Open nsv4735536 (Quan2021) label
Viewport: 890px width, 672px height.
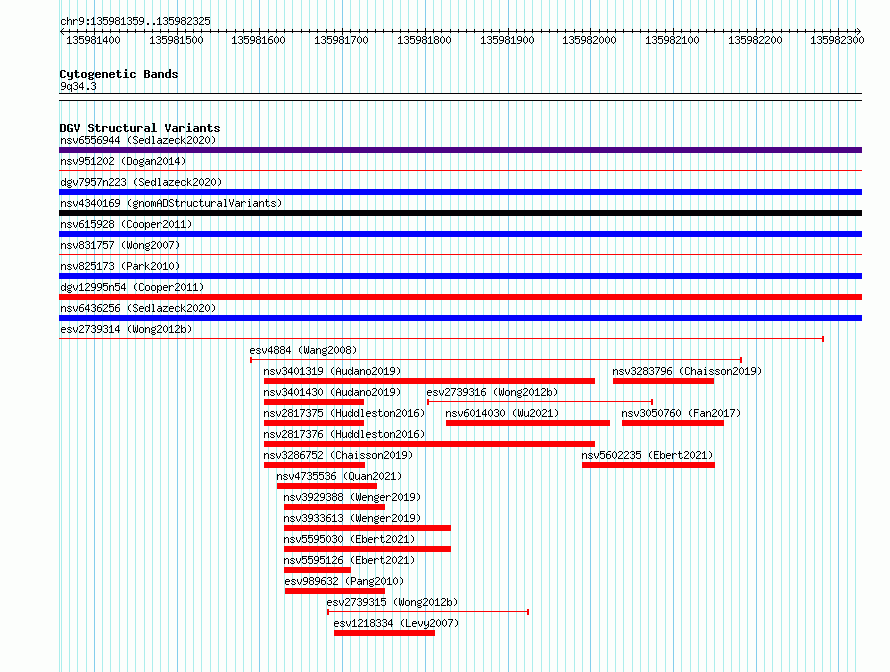[x=339, y=476]
